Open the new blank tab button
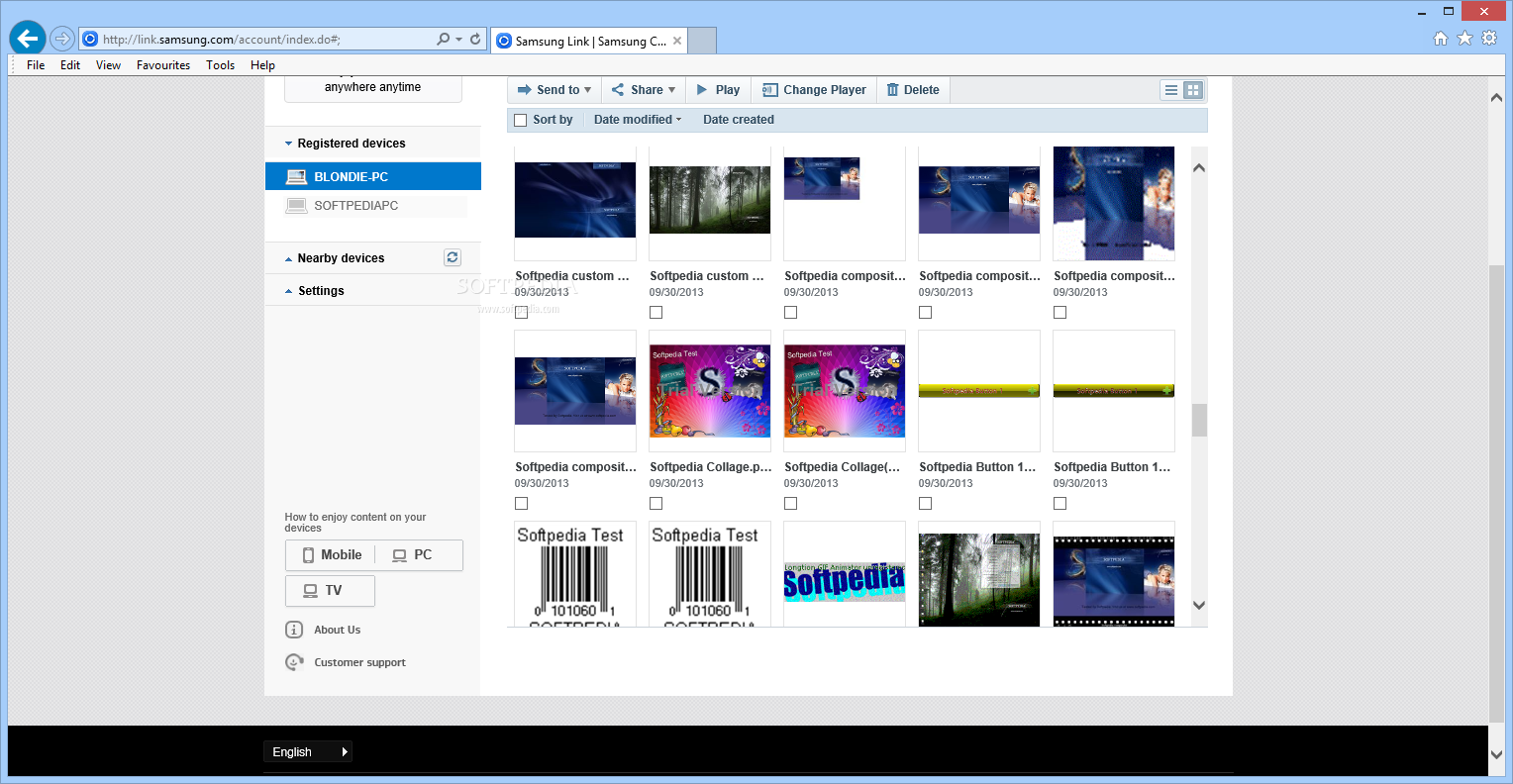Viewport: 1513px width, 784px height. click(702, 41)
